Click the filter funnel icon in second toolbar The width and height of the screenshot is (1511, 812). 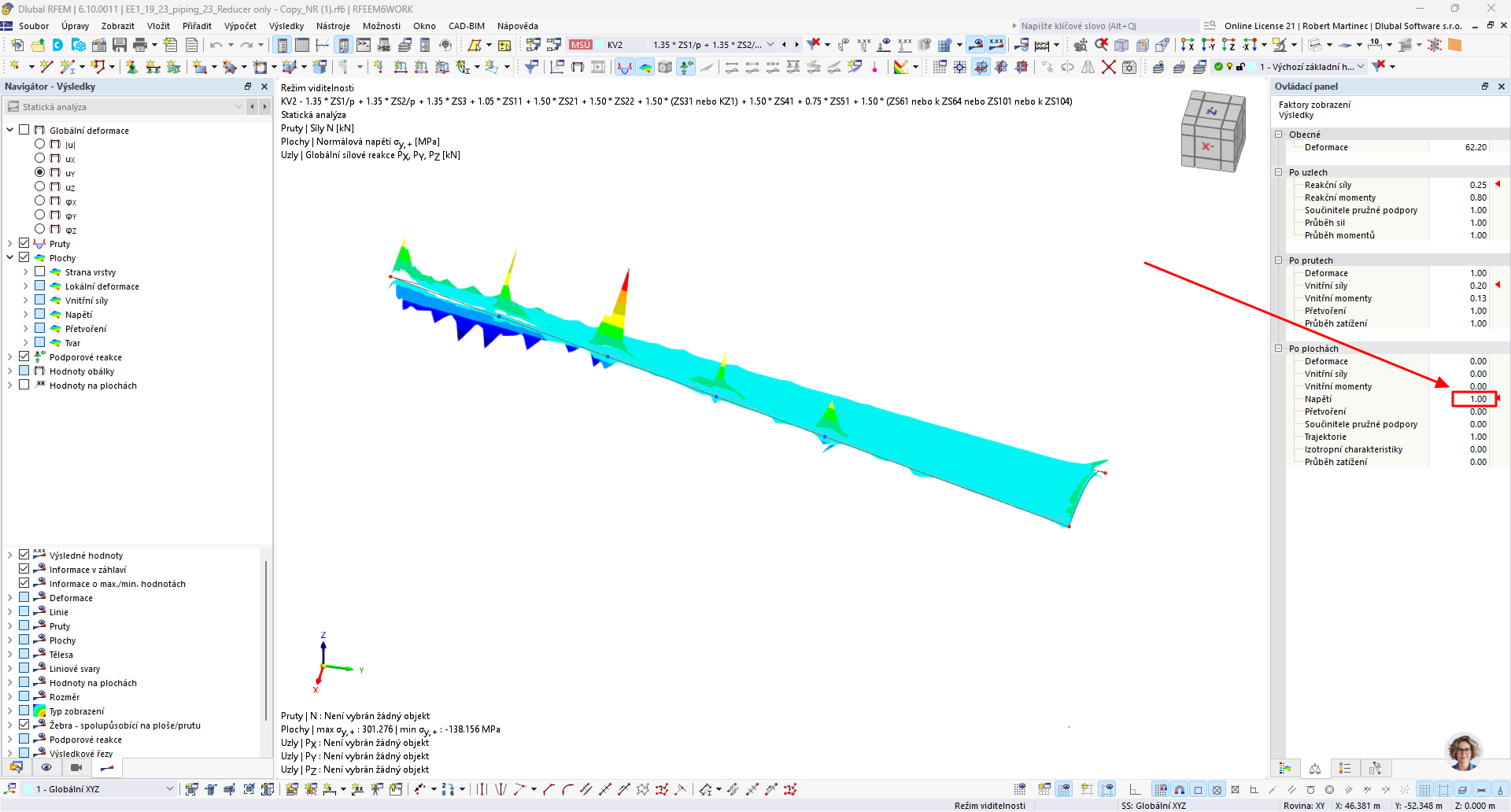click(532, 67)
